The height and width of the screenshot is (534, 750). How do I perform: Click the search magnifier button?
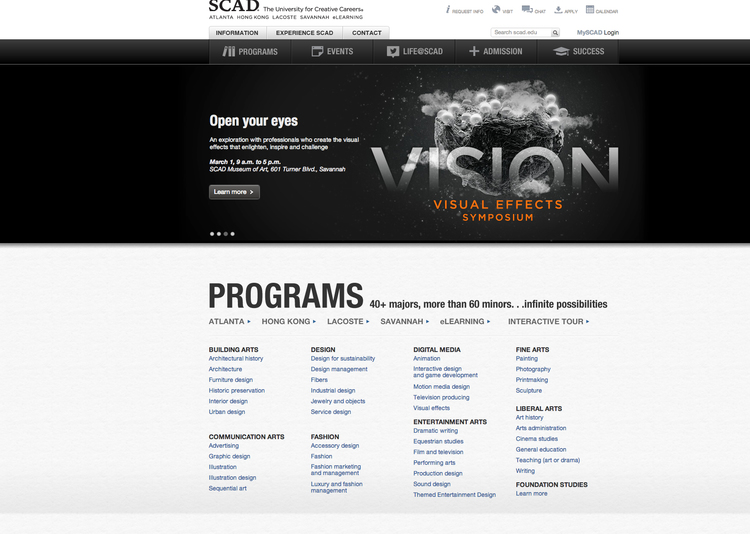(555, 33)
